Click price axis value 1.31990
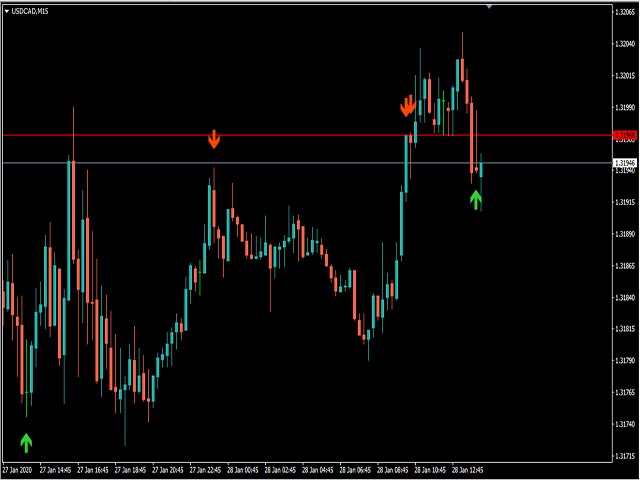Image resolution: width=640 pixels, height=480 pixels. [x=625, y=107]
